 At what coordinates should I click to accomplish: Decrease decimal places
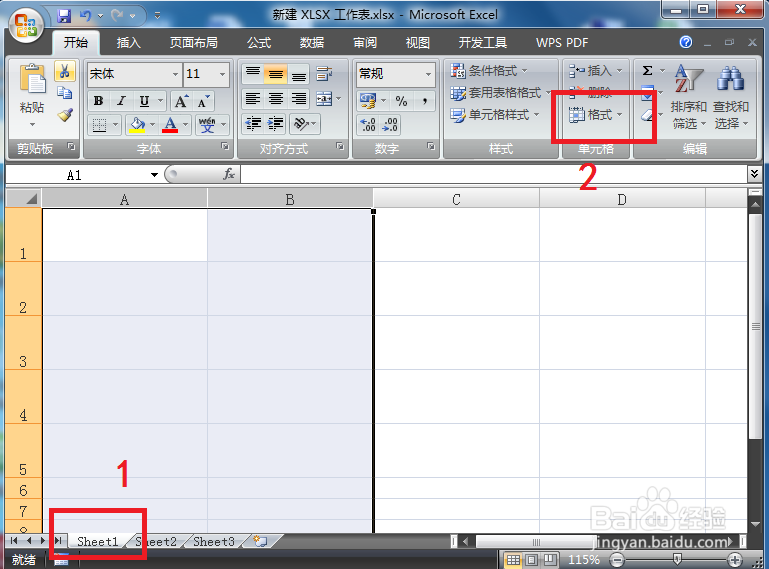click(390, 125)
